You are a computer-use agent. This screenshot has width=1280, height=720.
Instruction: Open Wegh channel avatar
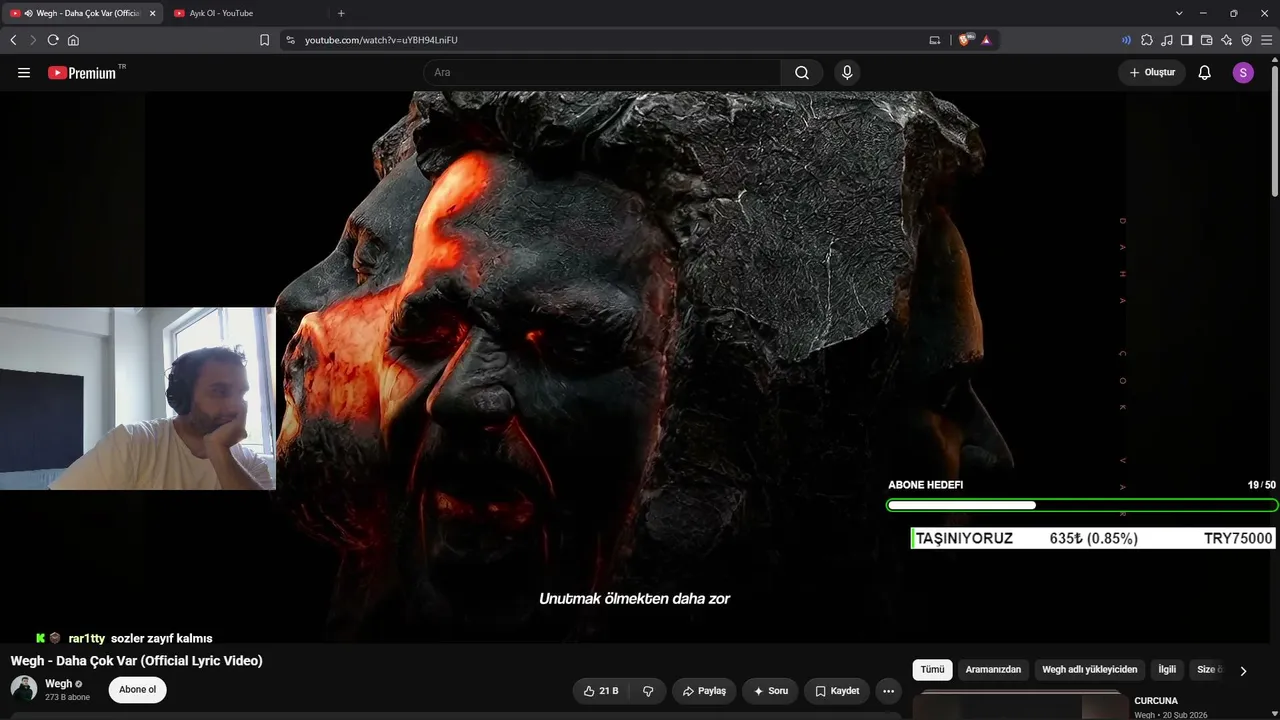click(x=24, y=689)
